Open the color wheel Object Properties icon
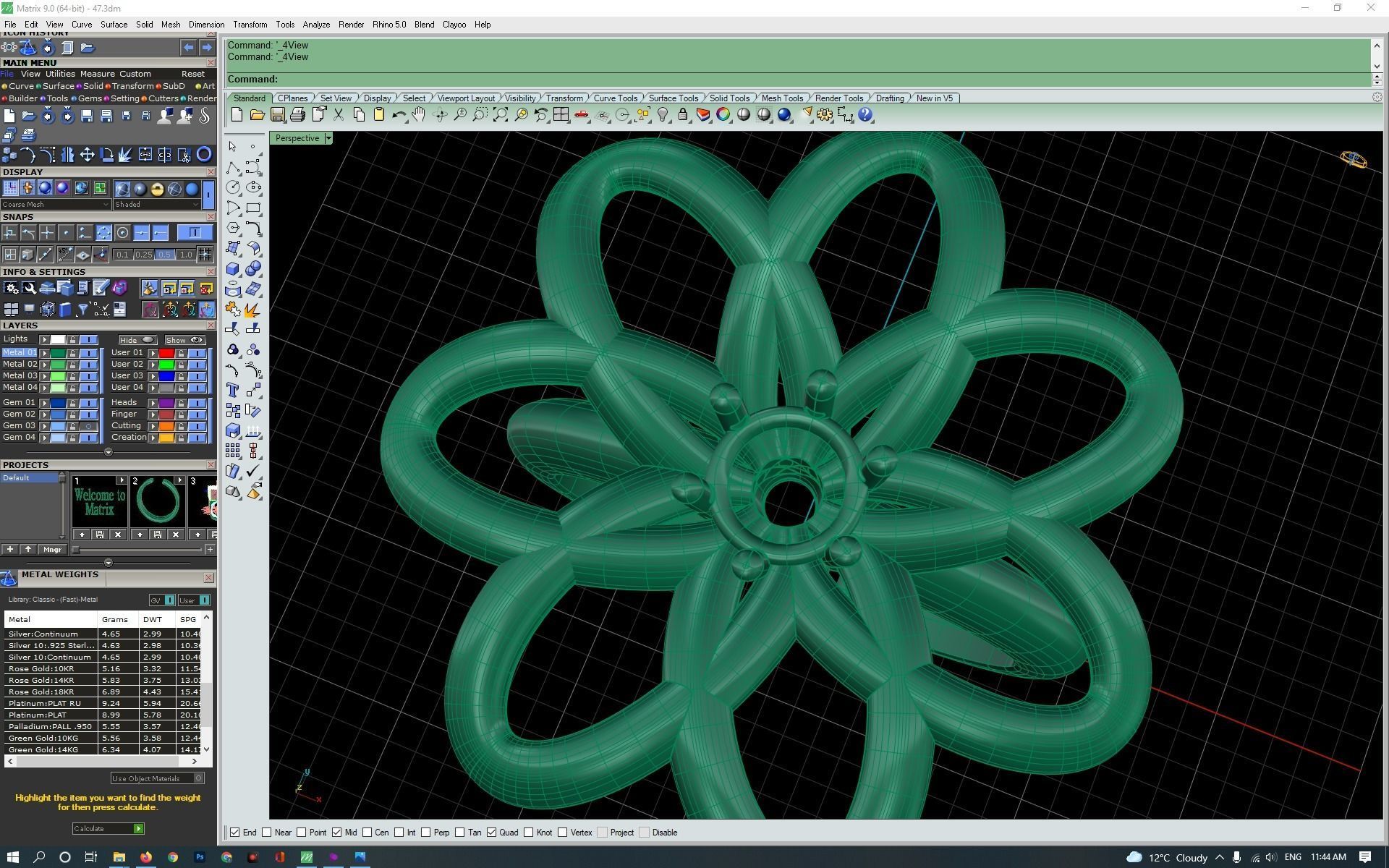 pos(723,115)
